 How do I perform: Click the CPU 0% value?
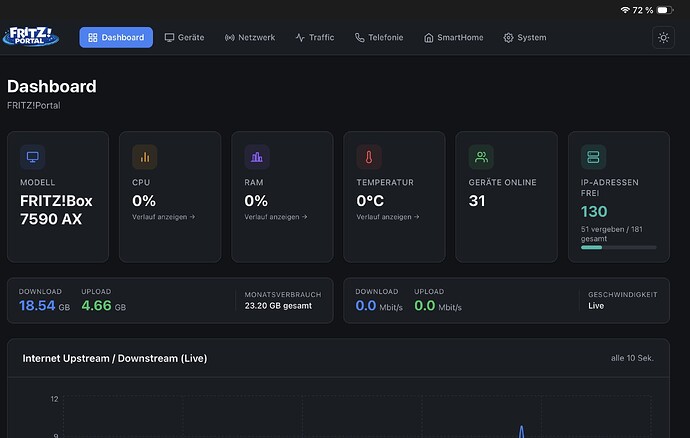click(x=144, y=201)
